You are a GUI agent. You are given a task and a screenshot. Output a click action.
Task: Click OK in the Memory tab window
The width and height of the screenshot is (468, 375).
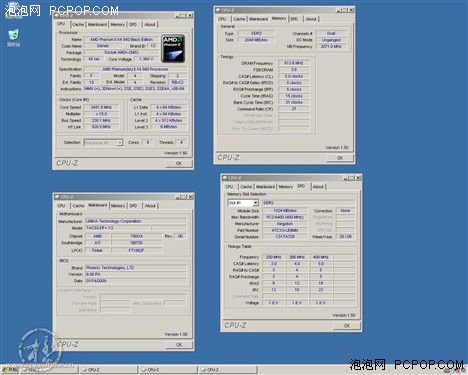click(340, 158)
